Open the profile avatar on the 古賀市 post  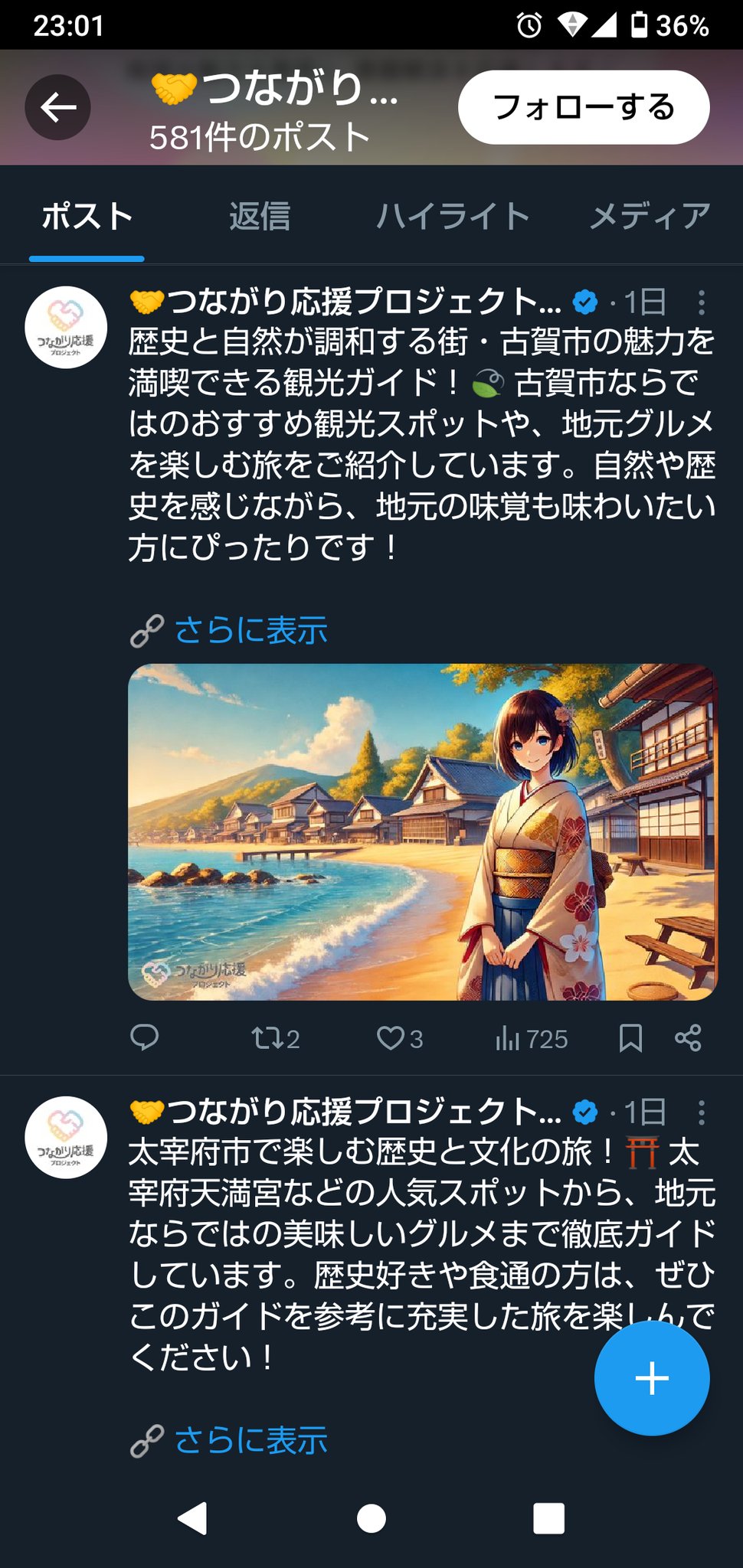(x=66, y=328)
